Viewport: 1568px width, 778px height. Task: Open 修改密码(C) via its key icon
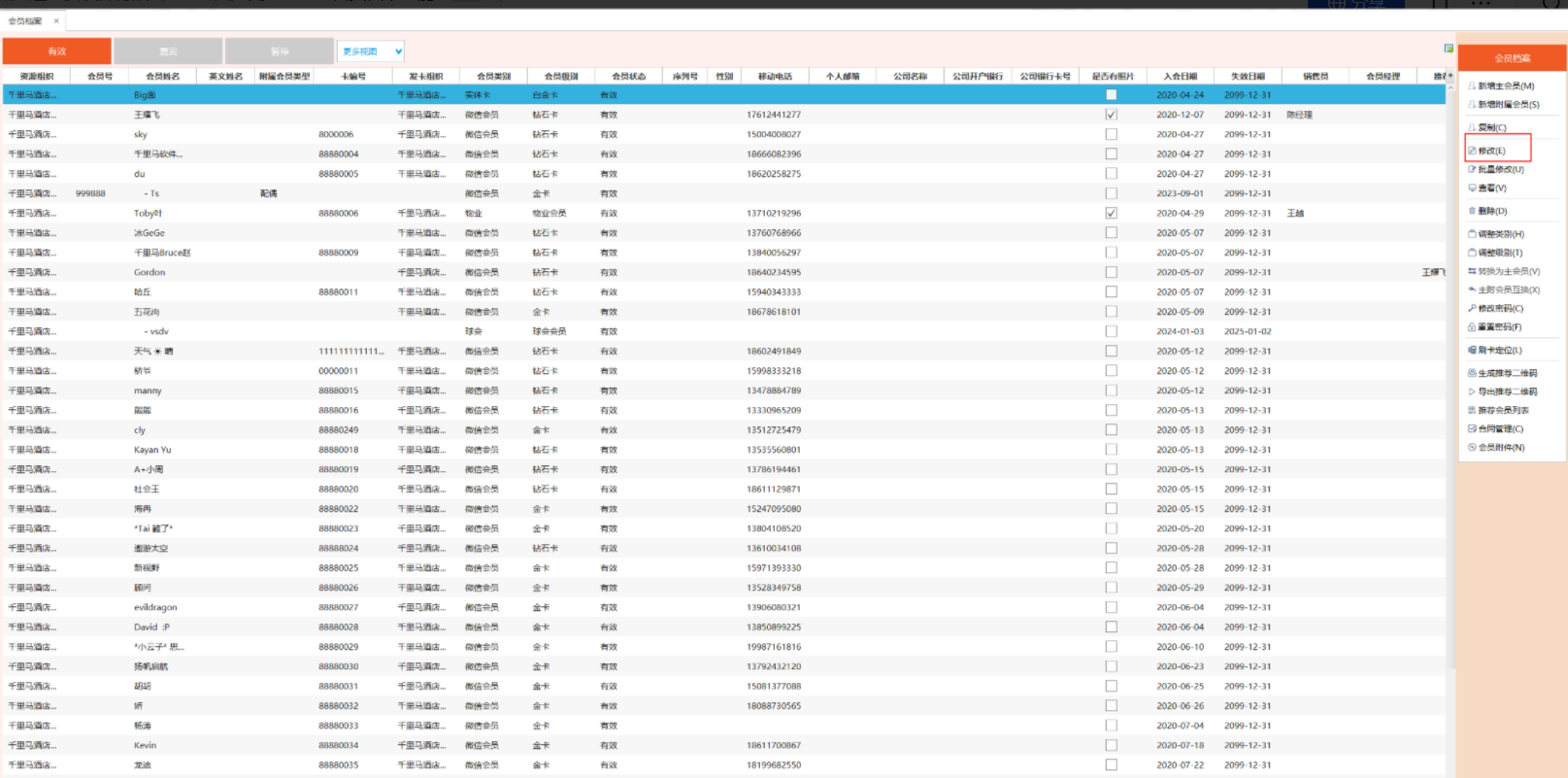click(1472, 308)
